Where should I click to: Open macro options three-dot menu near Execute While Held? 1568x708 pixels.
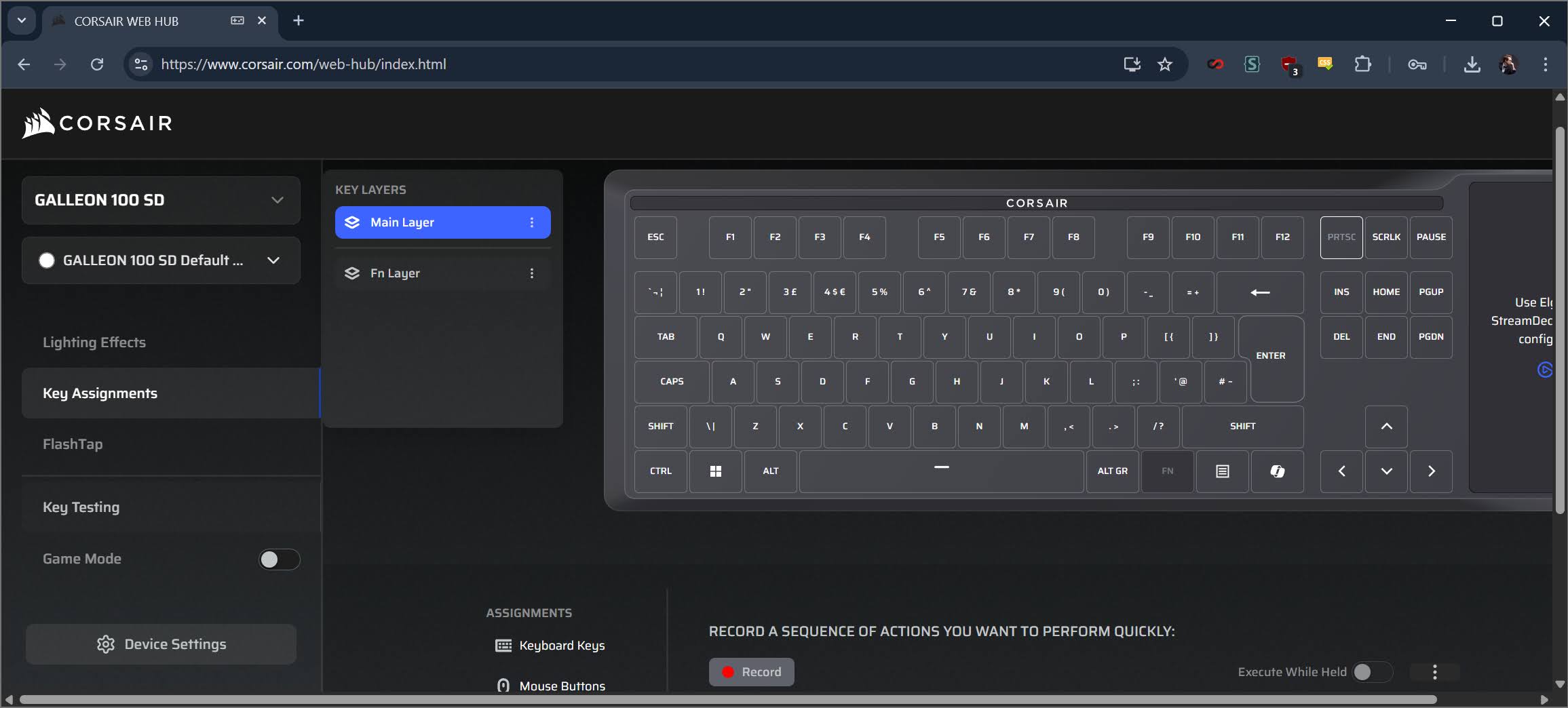pyautogui.click(x=1434, y=672)
